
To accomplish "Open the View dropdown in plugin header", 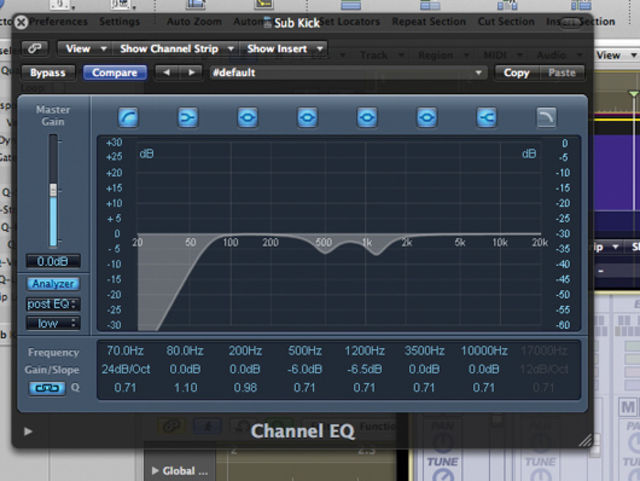I will point(86,49).
